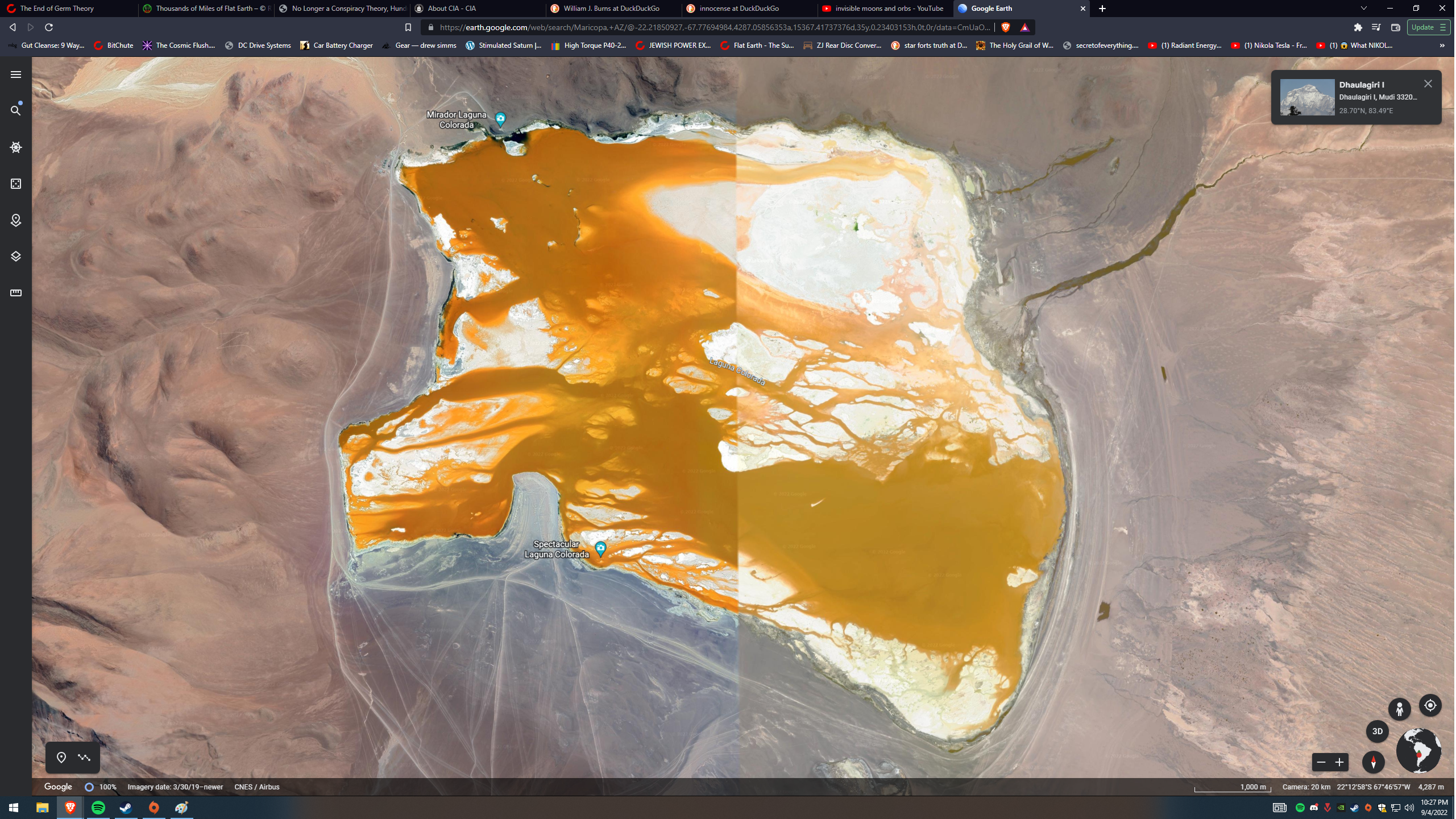Open the Google Earth hamburger menu

pyautogui.click(x=16, y=75)
